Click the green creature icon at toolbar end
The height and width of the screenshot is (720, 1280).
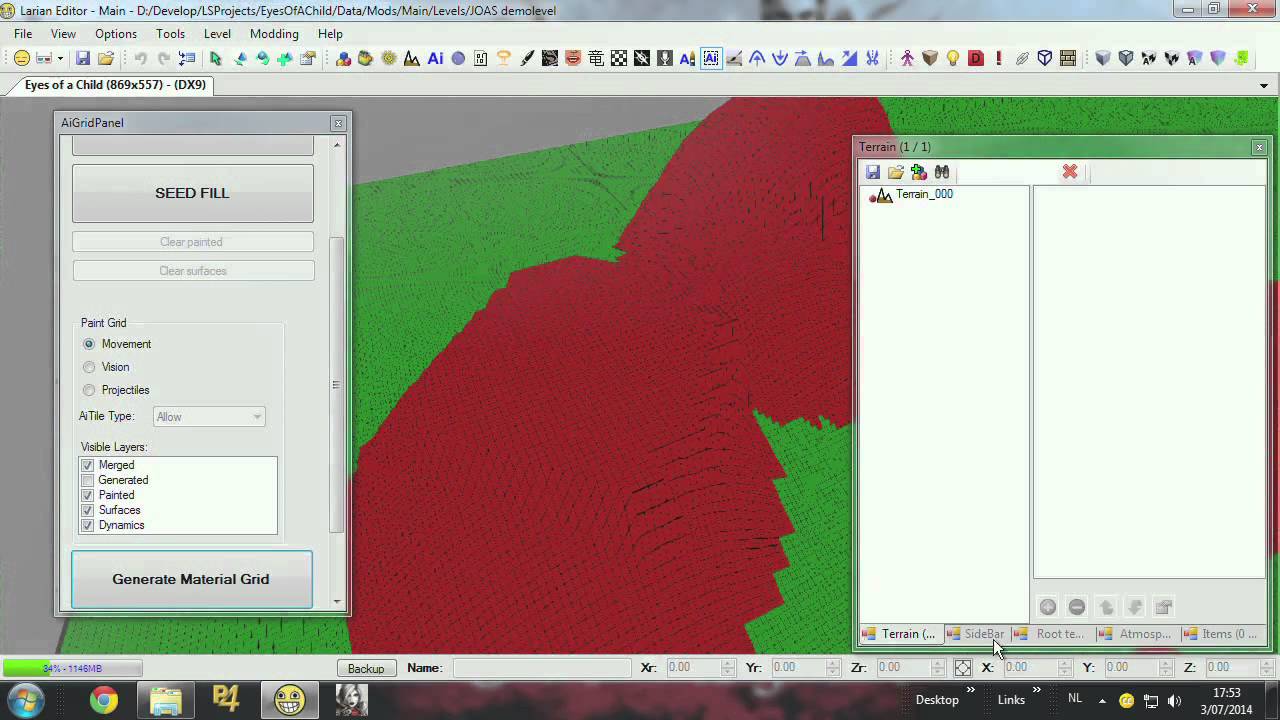pyautogui.click(x=1241, y=59)
